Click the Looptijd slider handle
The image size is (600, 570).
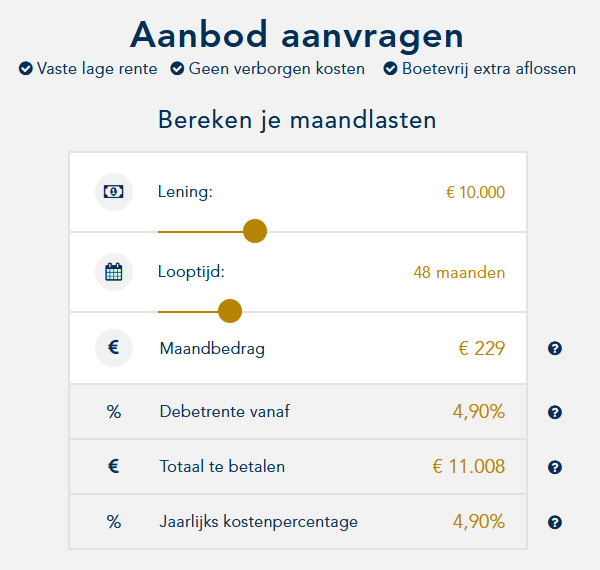pos(230,311)
